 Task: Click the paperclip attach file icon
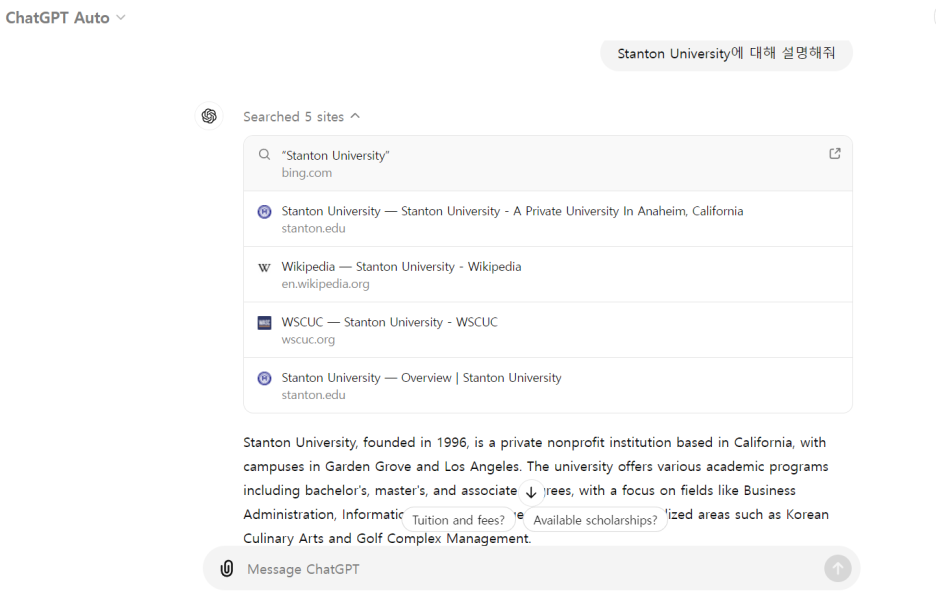(227, 568)
